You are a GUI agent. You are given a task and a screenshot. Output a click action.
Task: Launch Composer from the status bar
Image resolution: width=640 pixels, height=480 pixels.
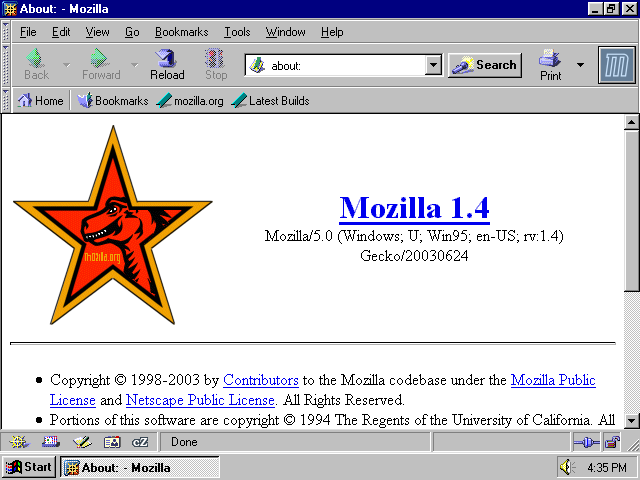81,442
